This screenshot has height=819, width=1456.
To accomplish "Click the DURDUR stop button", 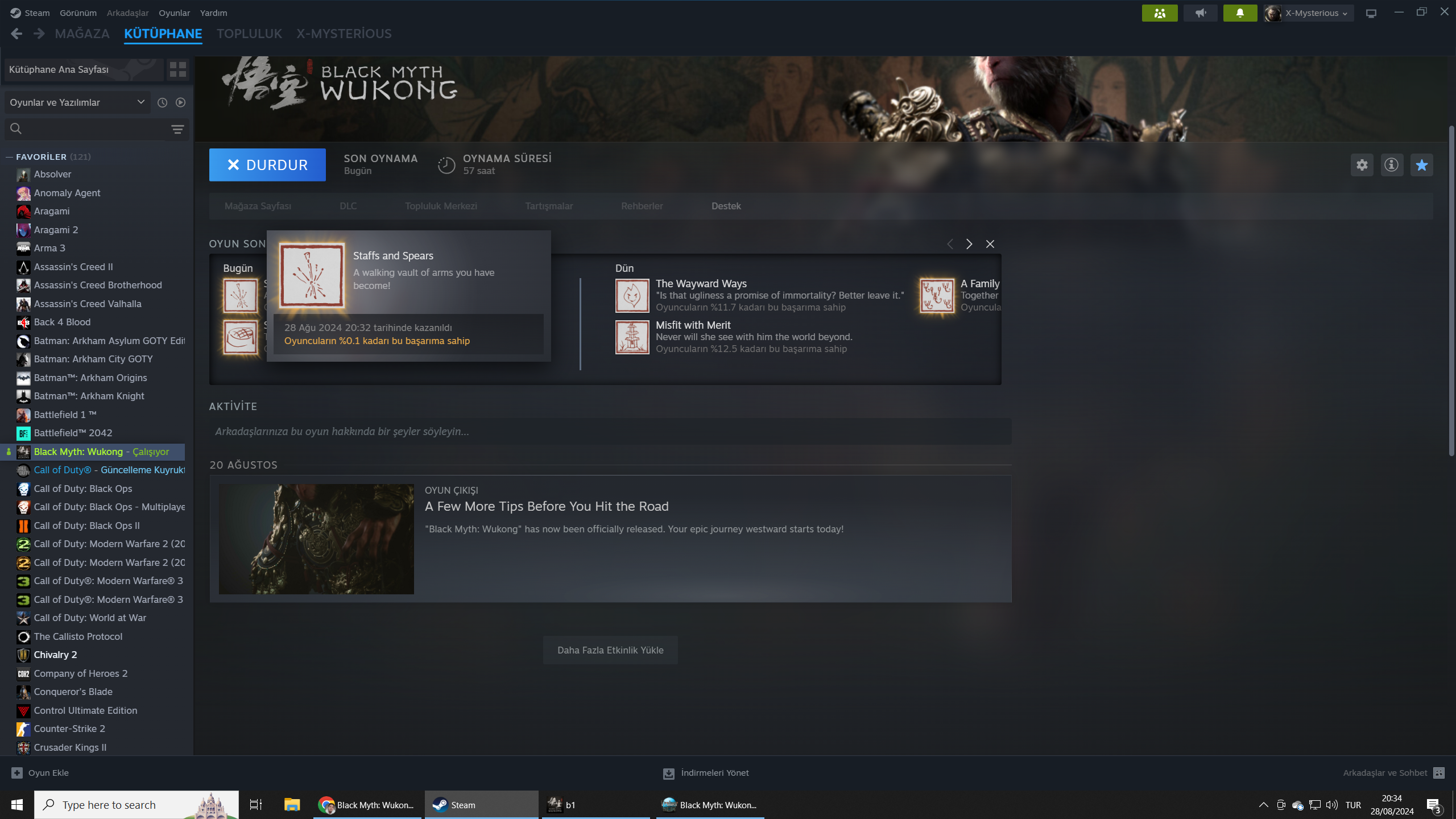I will click(267, 165).
